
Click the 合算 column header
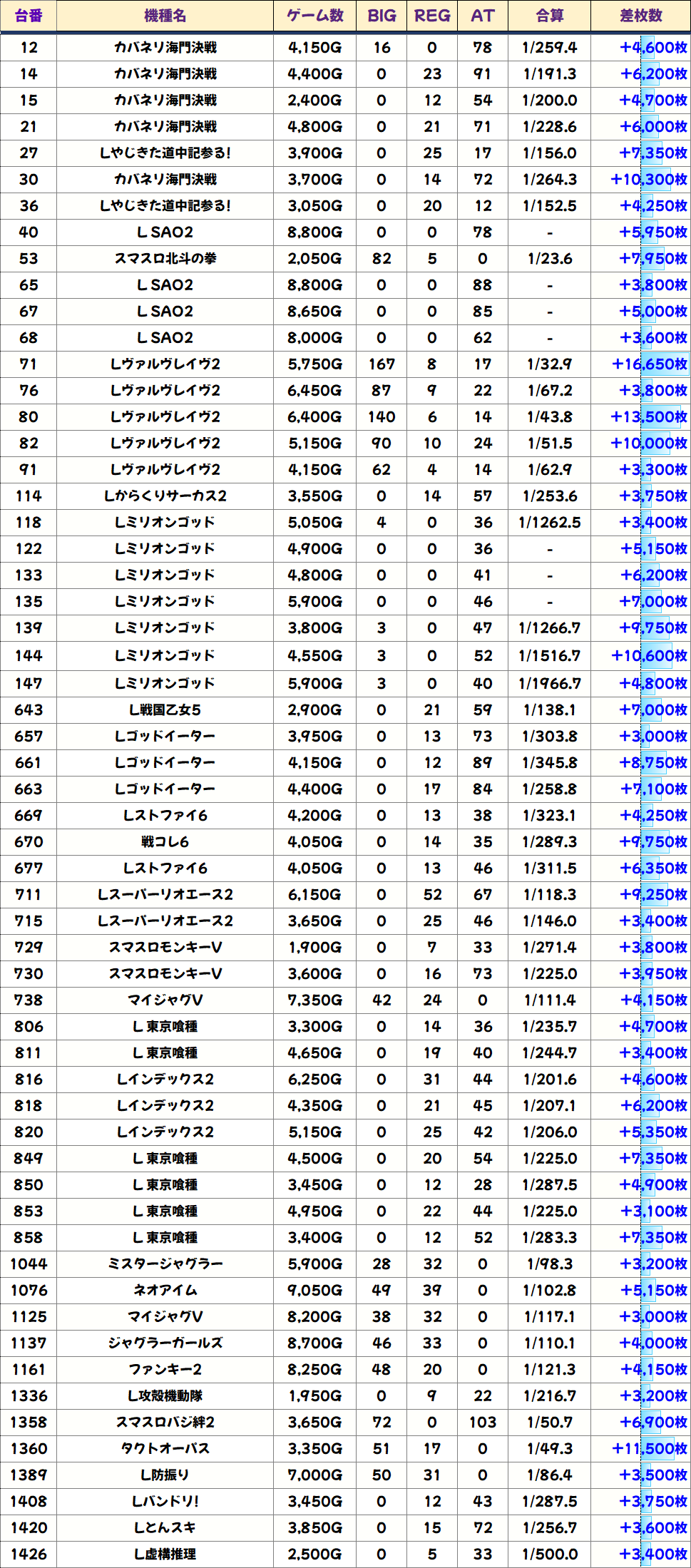point(549,16)
